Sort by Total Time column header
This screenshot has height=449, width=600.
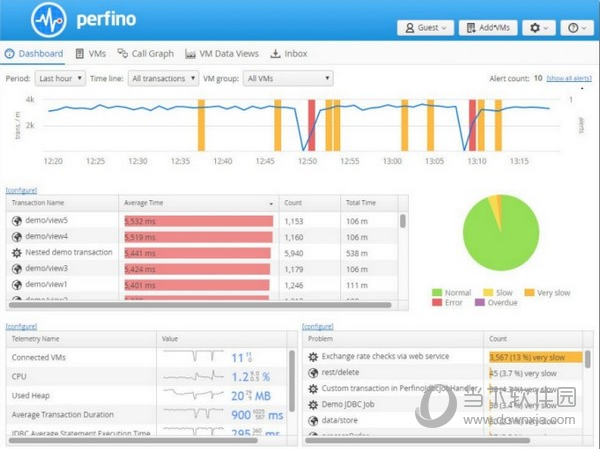click(x=369, y=203)
